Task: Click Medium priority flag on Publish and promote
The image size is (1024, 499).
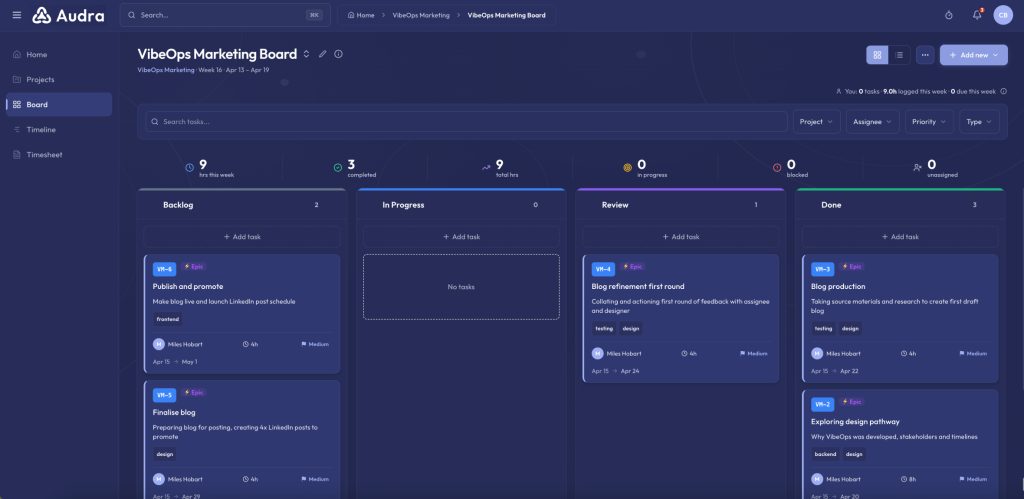Action: tap(315, 344)
